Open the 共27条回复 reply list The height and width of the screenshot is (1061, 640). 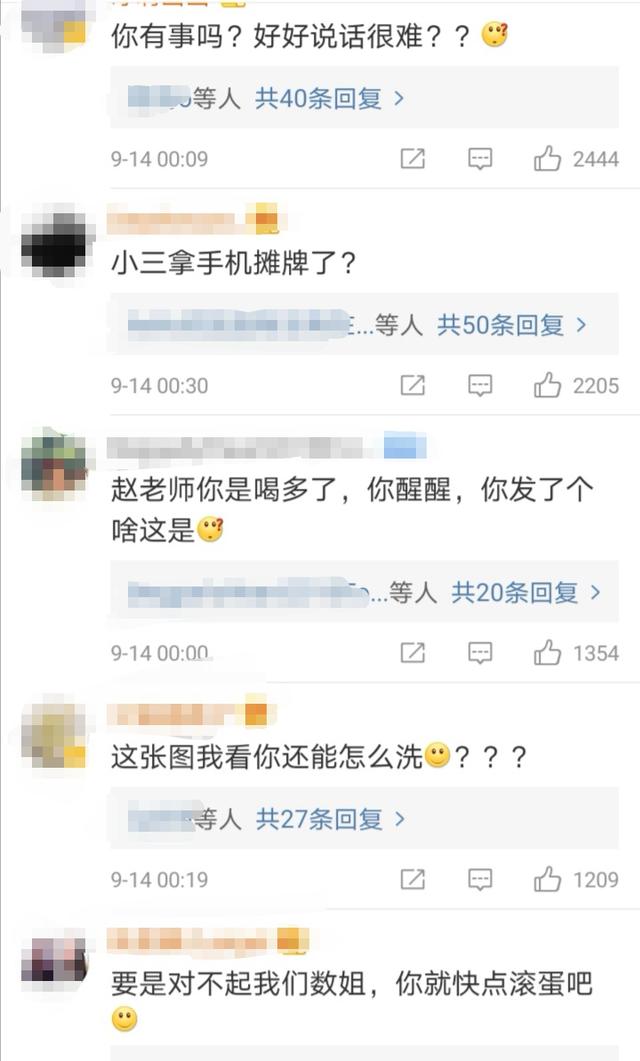tap(330, 819)
